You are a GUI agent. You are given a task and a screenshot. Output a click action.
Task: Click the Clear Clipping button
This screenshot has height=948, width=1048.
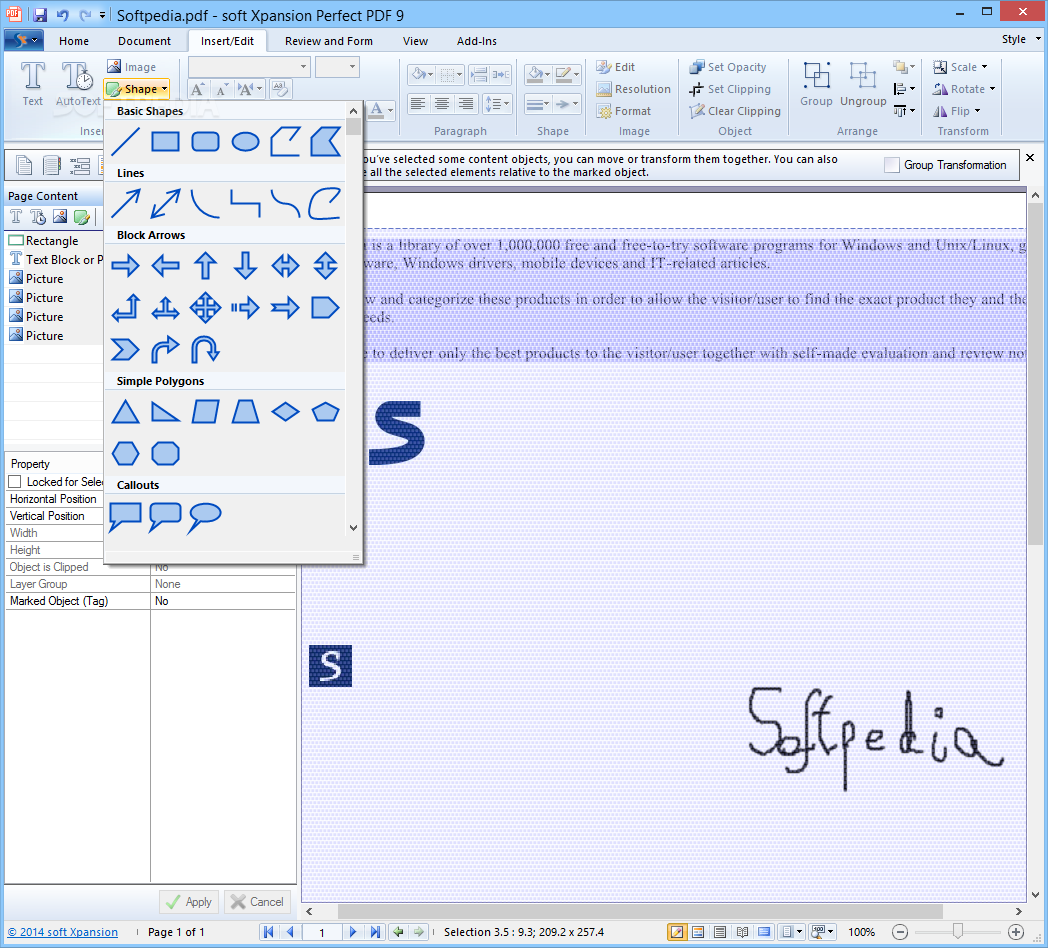tap(735, 111)
